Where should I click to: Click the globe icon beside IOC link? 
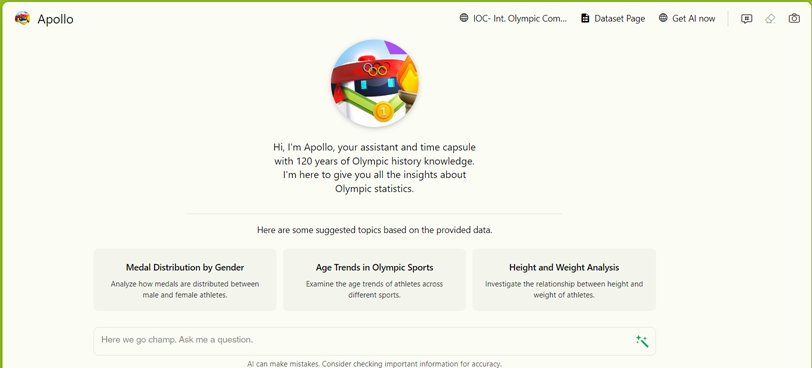[464, 18]
